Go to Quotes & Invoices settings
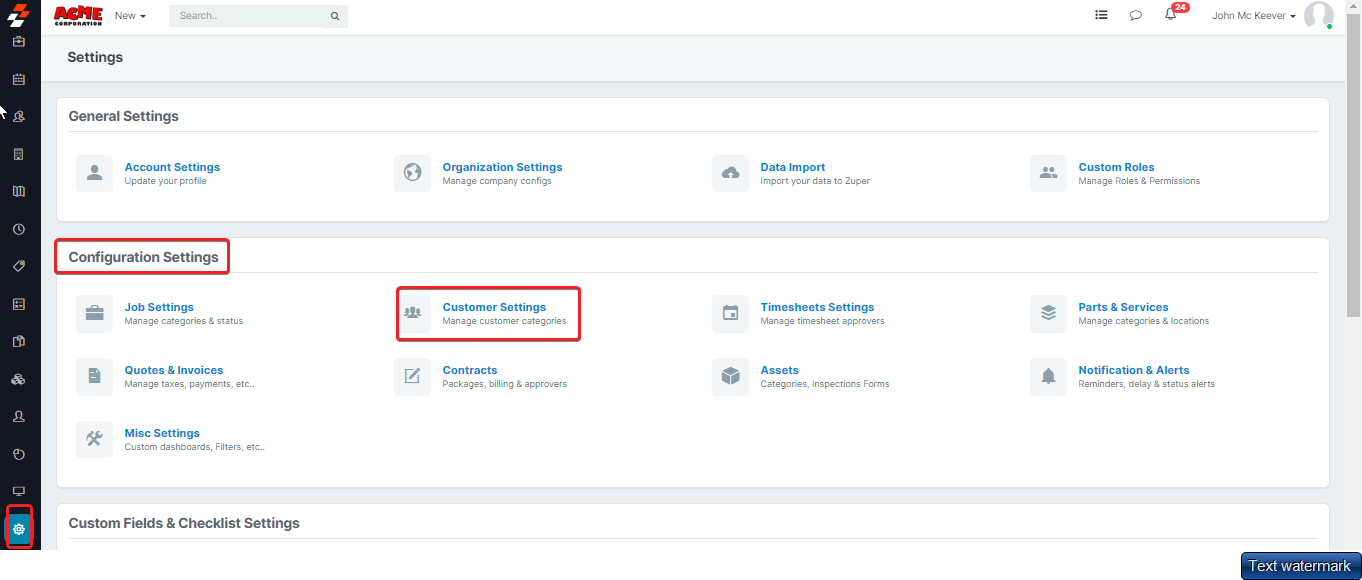Viewport: 1362px width, 580px height. [174, 370]
